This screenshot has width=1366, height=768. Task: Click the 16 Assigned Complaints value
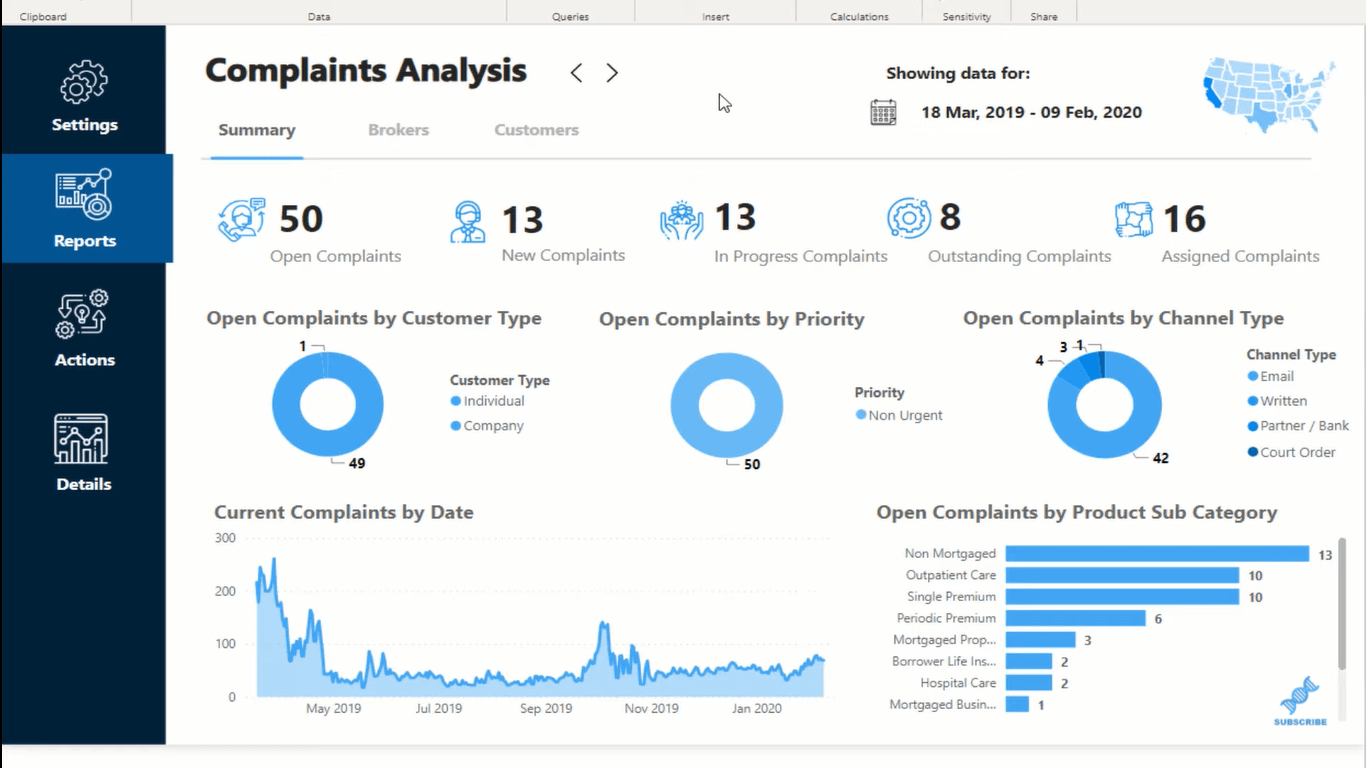coord(1184,219)
